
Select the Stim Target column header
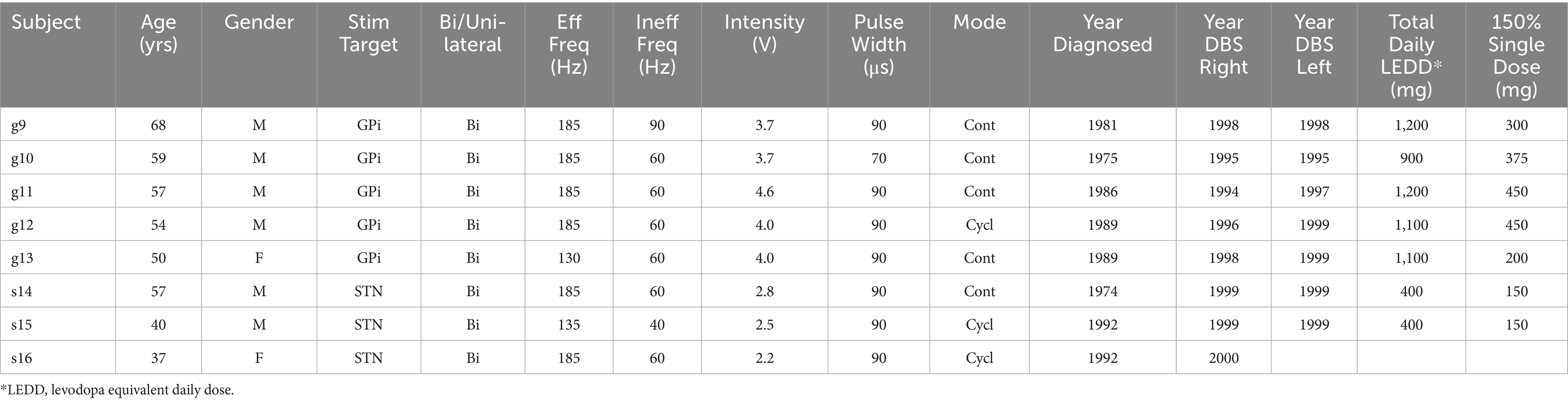(x=368, y=34)
